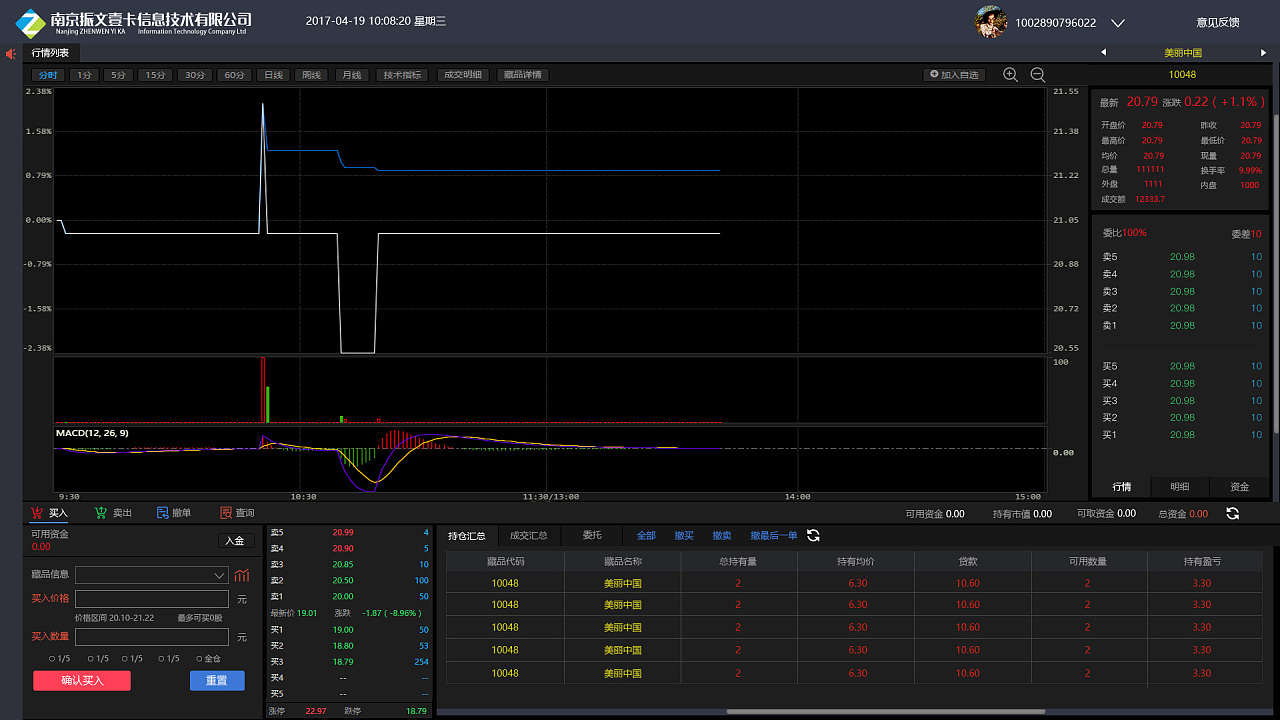The height and width of the screenshot is (720, 1280).
Task: Switch chart to 1分 interval
Action: 84,75
